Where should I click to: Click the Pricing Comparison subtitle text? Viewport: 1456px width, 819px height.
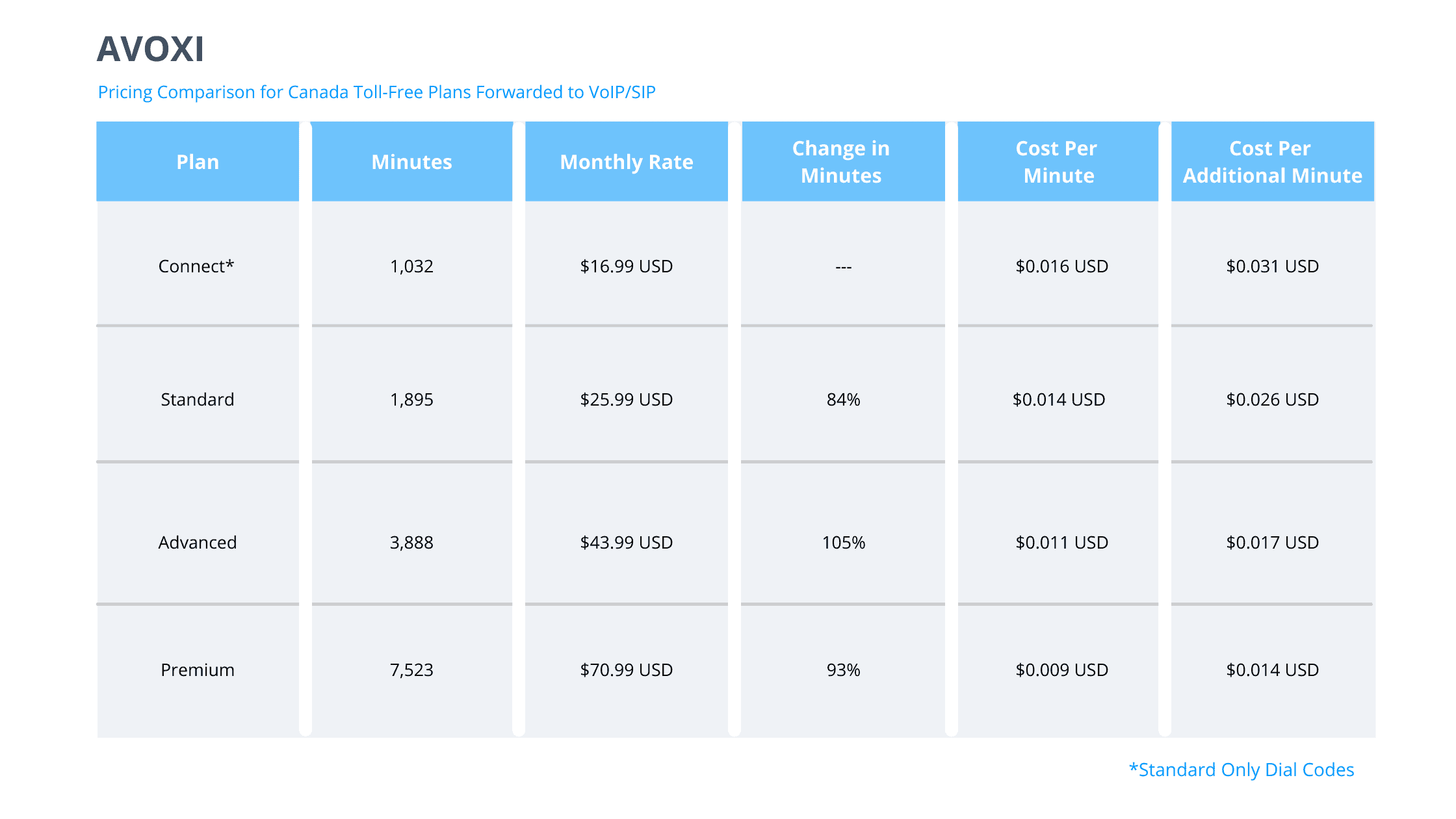(376, 92)
